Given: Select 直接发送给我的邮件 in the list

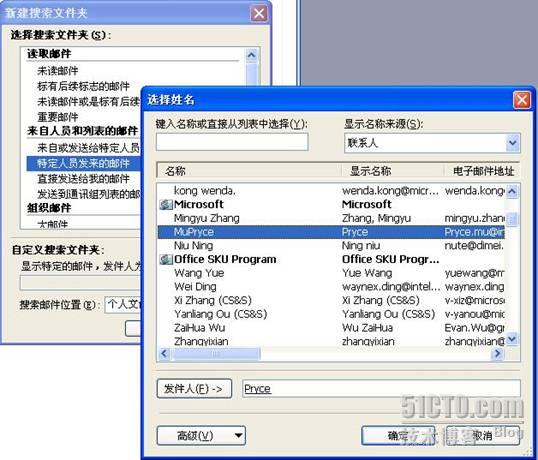Looking at the screenshot, I should [x=83, y=179].
